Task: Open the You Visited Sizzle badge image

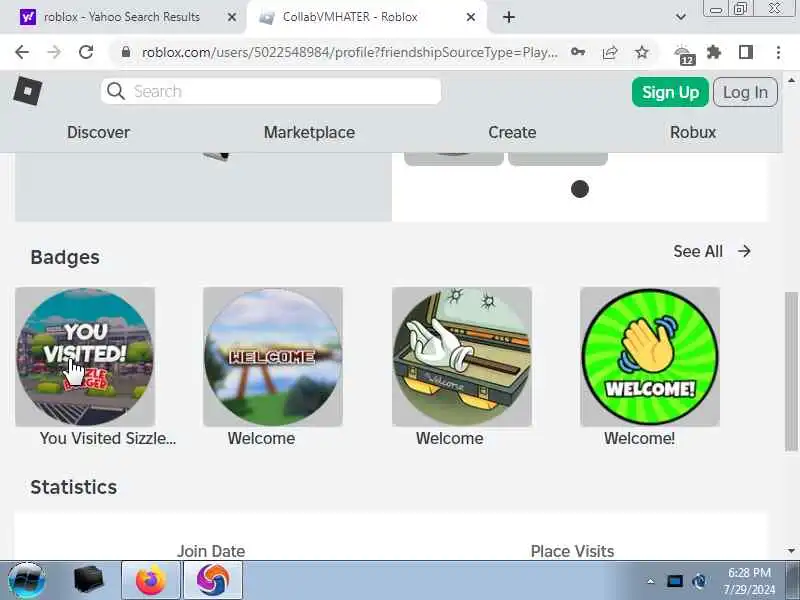Action: (85, 357)
